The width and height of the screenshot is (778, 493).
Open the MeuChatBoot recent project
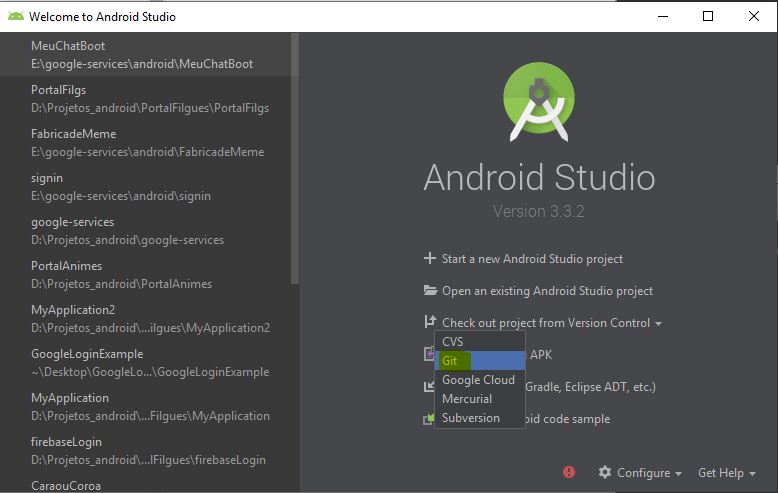146,55
